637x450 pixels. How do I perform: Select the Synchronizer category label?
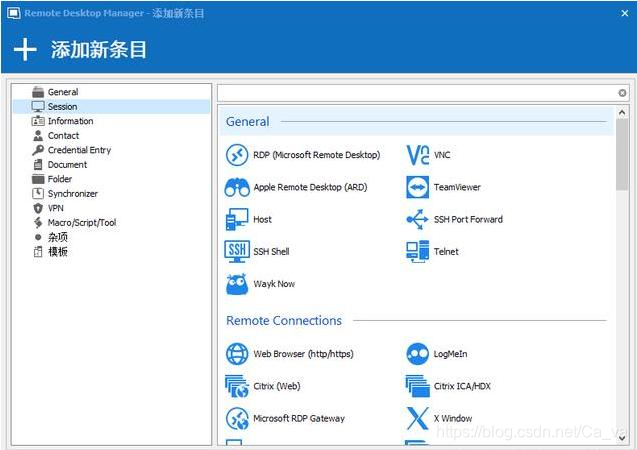73,194
